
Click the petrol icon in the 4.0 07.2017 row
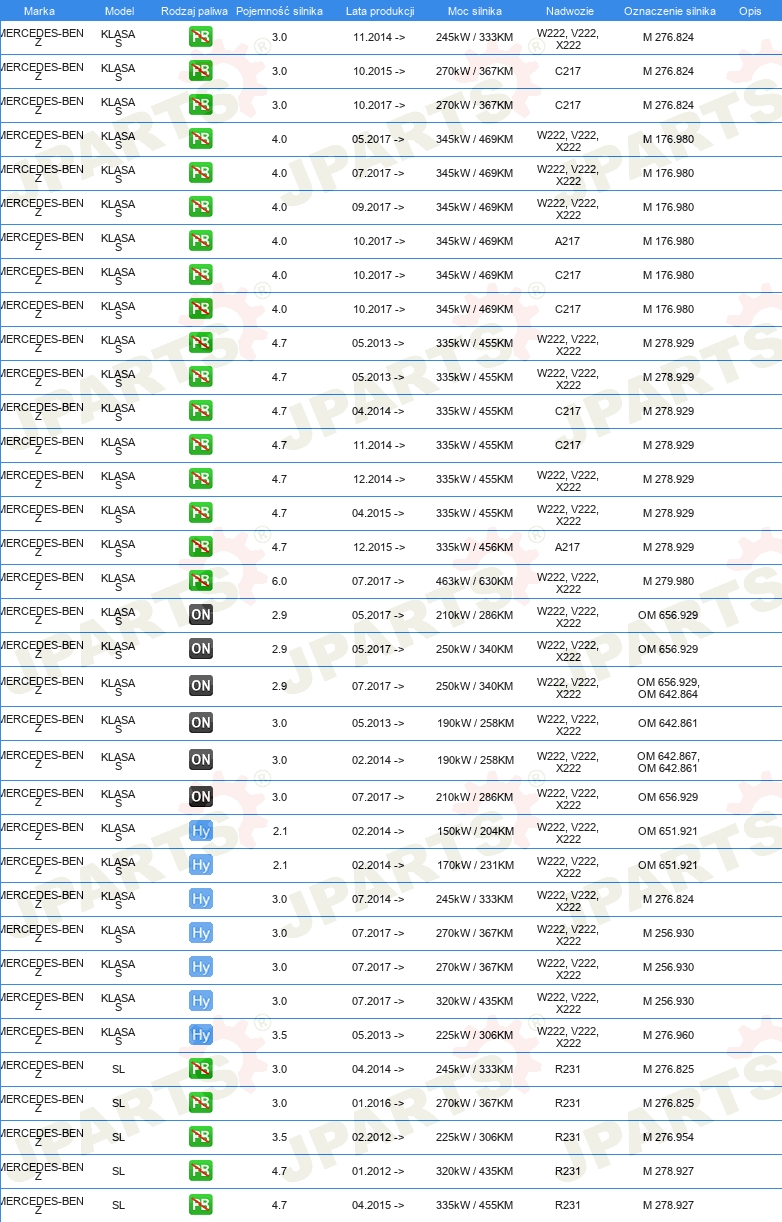coord(201,173)
